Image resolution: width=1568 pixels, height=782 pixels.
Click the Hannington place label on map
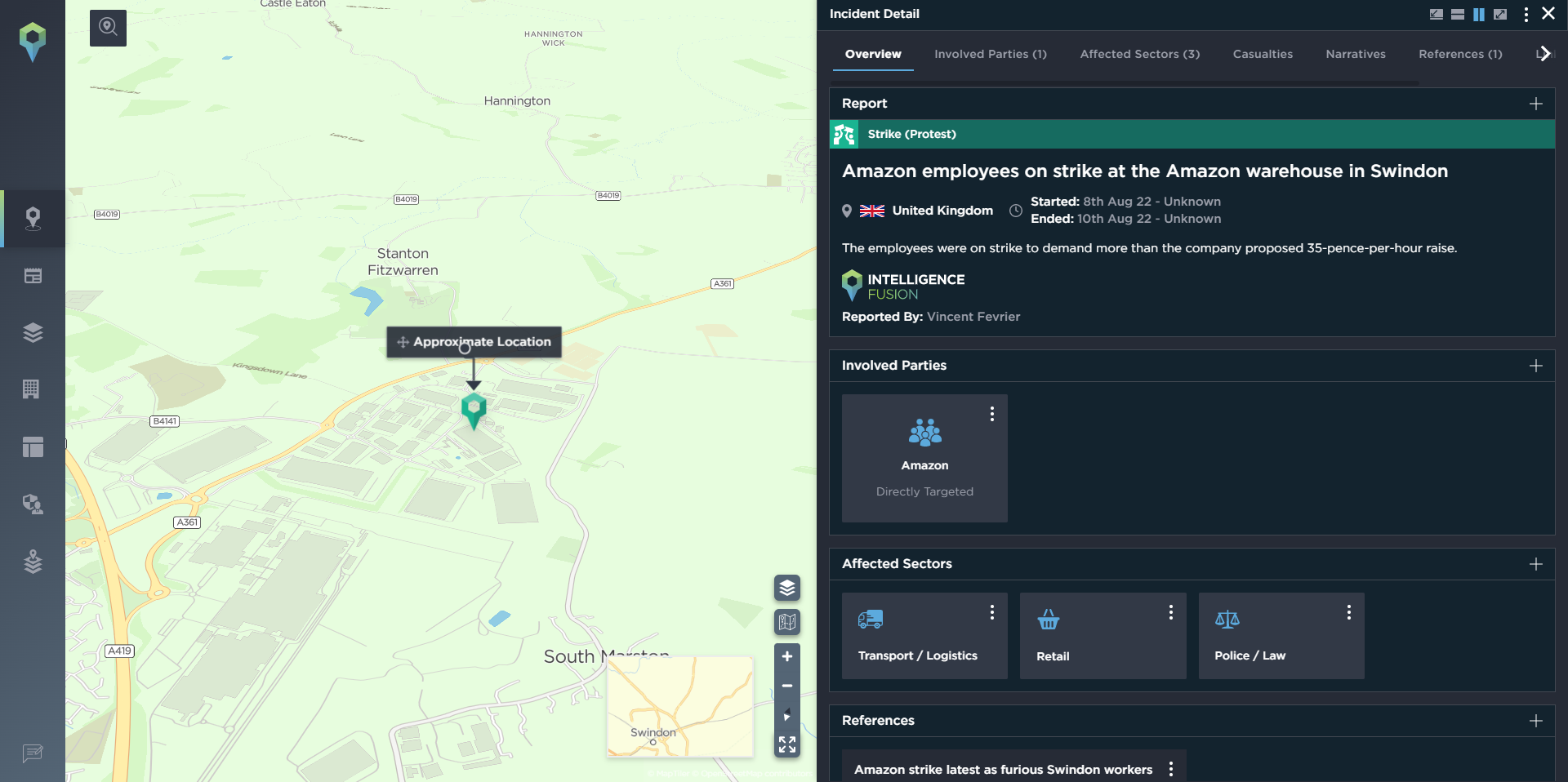point(517,101)
